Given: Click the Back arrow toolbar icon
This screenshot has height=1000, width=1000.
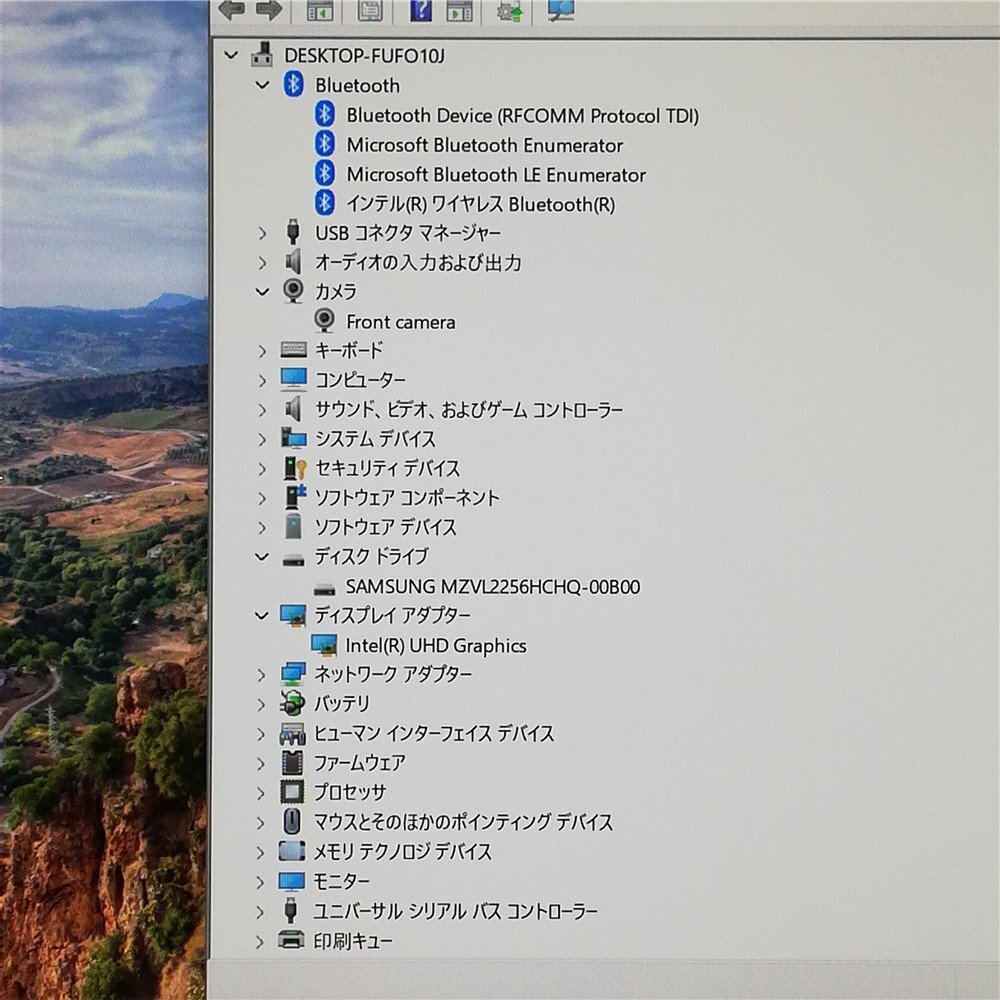Looking at the screenshot, I should [x=231, y=10].
